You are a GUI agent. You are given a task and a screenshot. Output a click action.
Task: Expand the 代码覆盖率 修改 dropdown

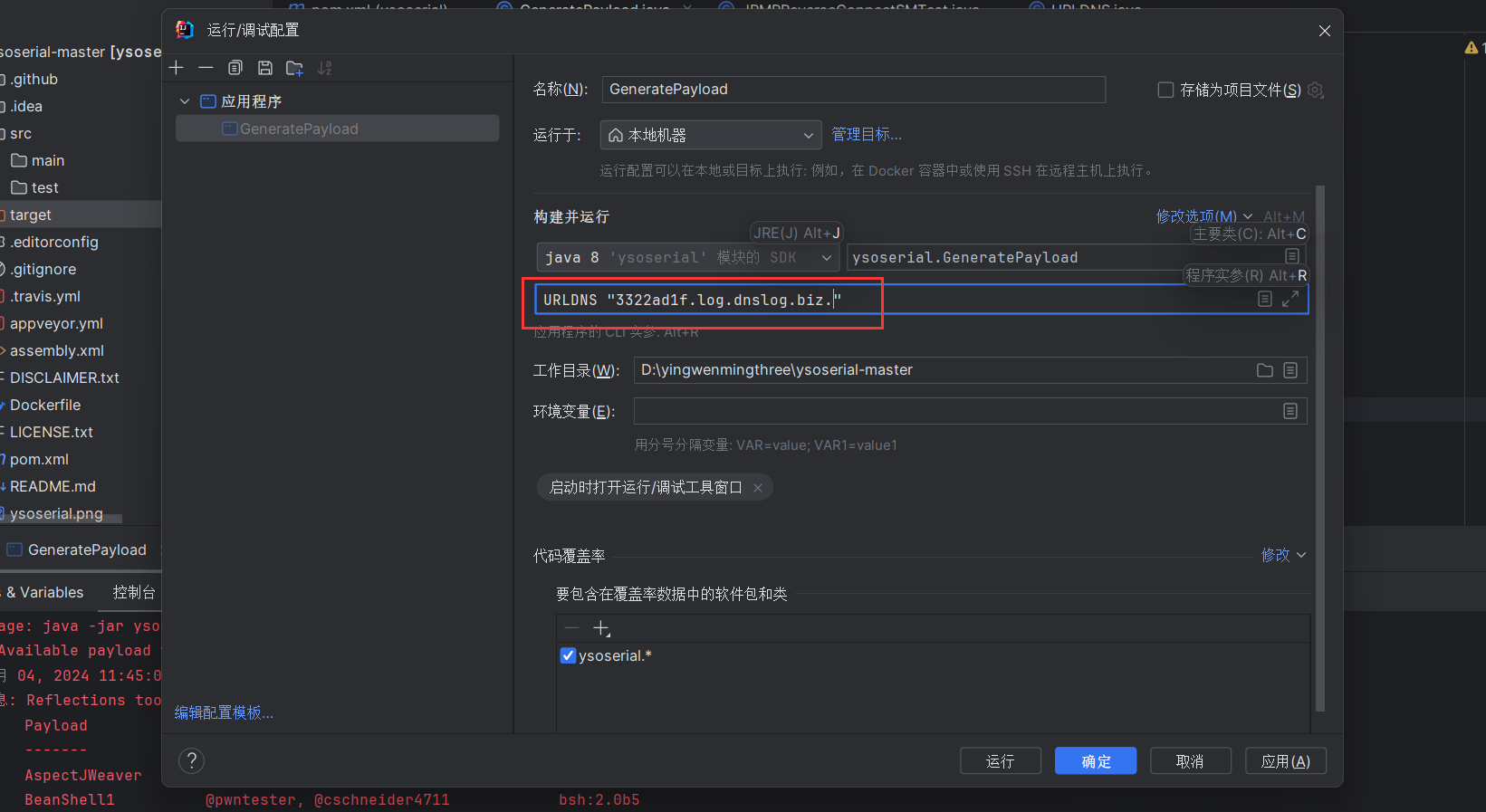(1283, 555)
